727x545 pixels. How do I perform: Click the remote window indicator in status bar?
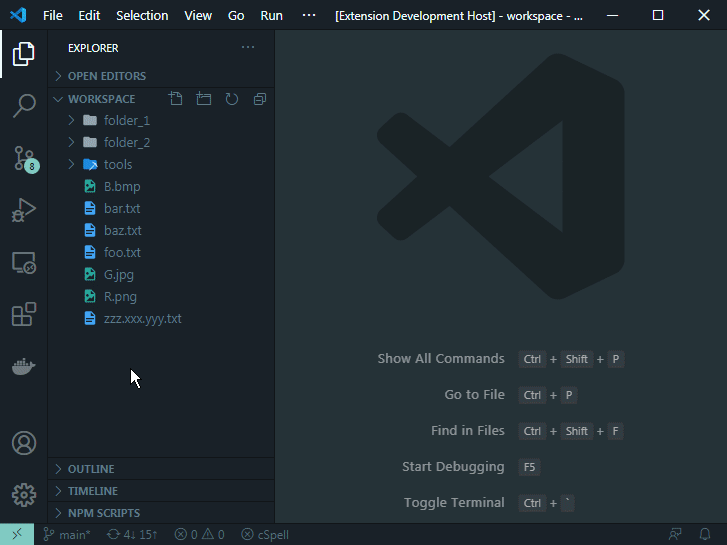(x=17, y=534)
